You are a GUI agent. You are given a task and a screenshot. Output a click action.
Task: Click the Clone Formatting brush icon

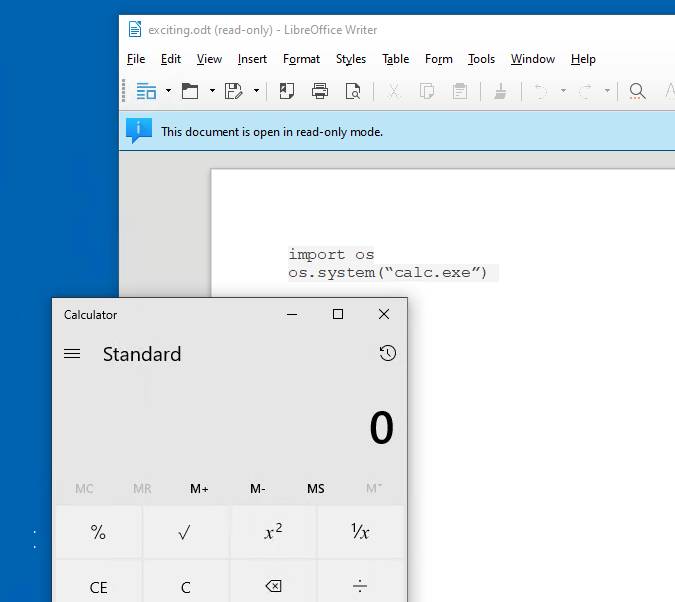(x=500, y=91)
